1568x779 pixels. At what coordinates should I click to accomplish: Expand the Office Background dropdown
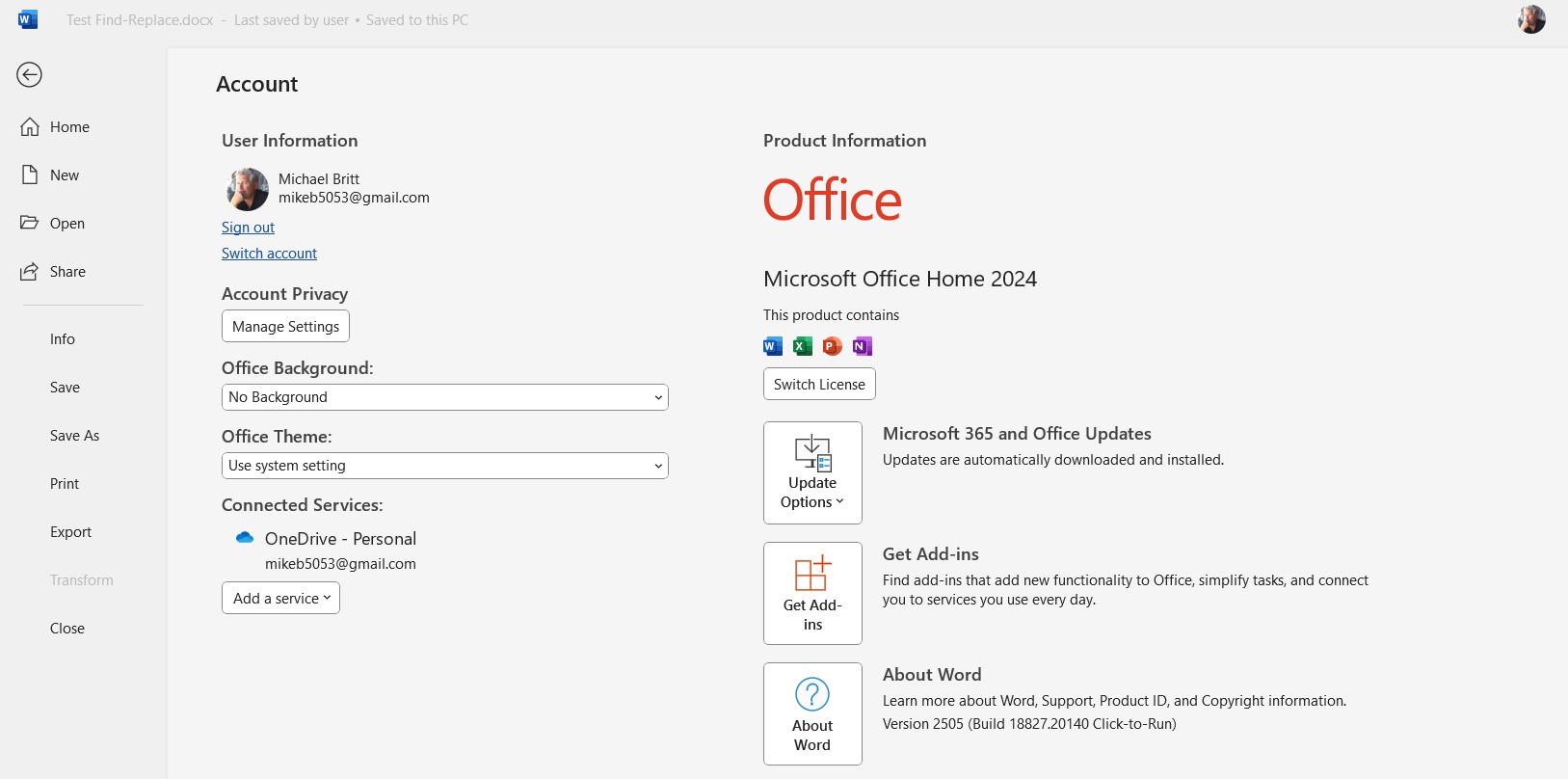(444, 397)
